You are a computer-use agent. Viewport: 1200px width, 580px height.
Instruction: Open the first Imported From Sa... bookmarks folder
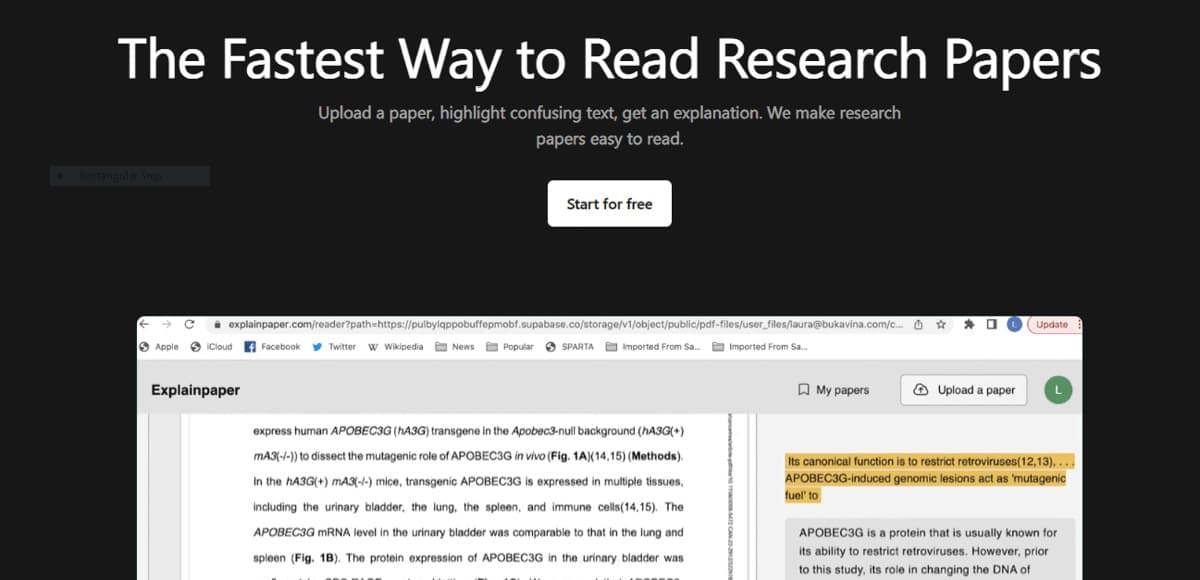coord(653,347)
